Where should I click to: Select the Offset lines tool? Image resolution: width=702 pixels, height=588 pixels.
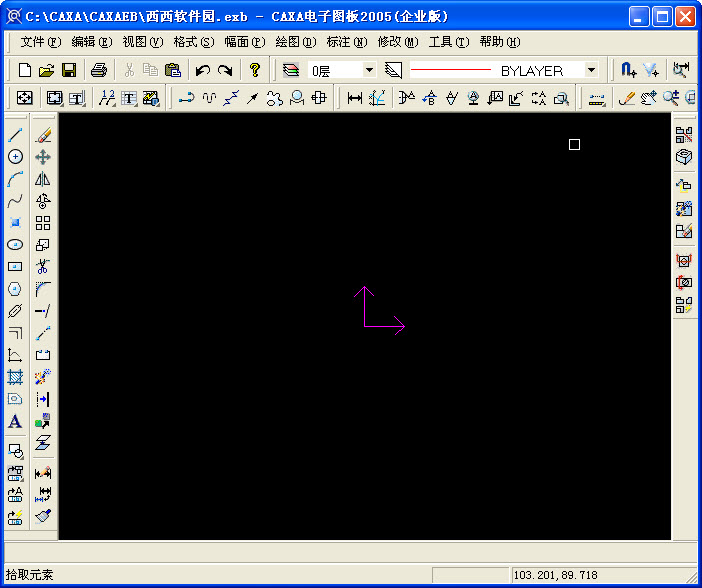(x=15, y=333)
